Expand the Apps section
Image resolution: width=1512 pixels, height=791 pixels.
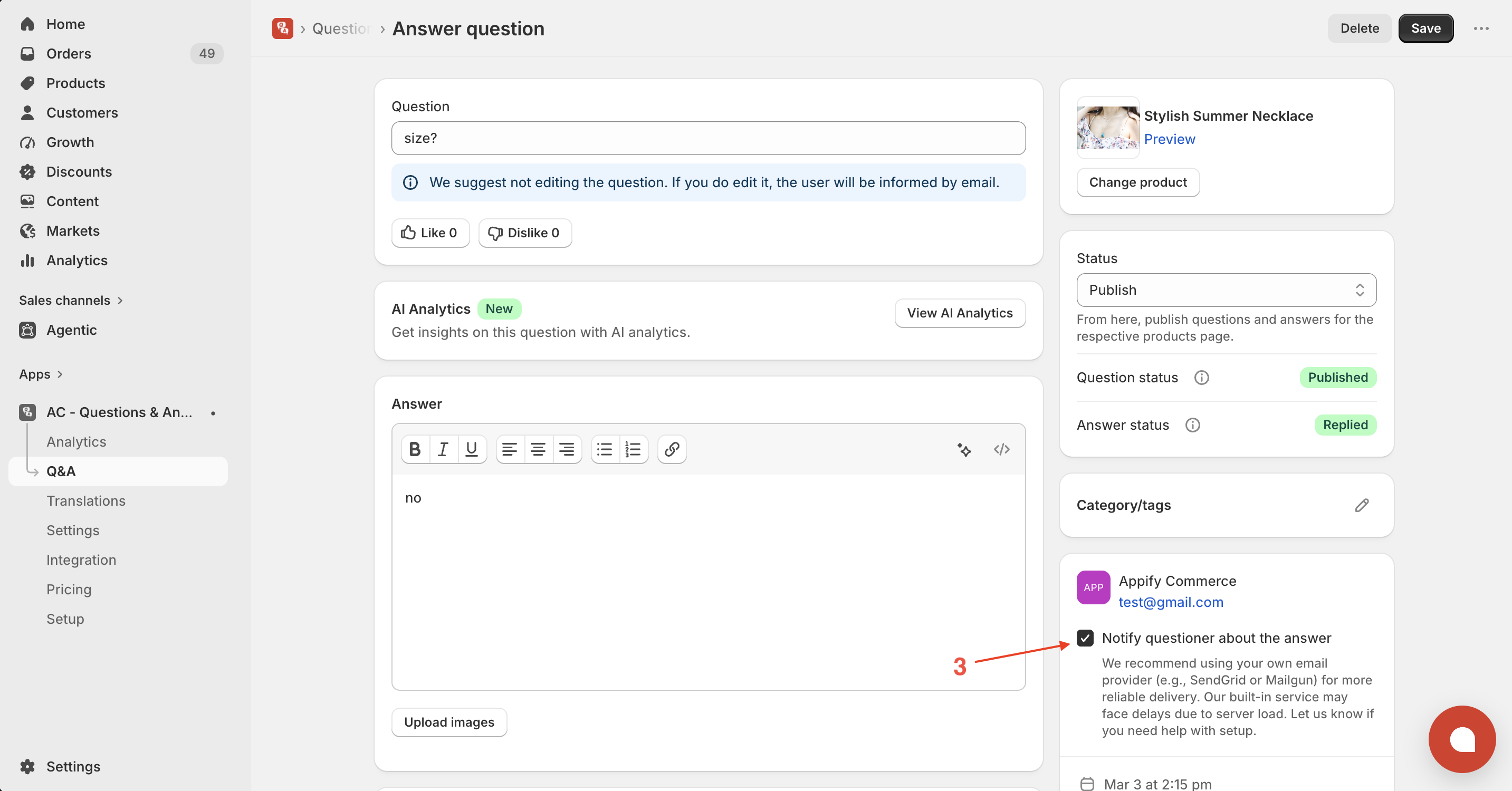(41, 374)
